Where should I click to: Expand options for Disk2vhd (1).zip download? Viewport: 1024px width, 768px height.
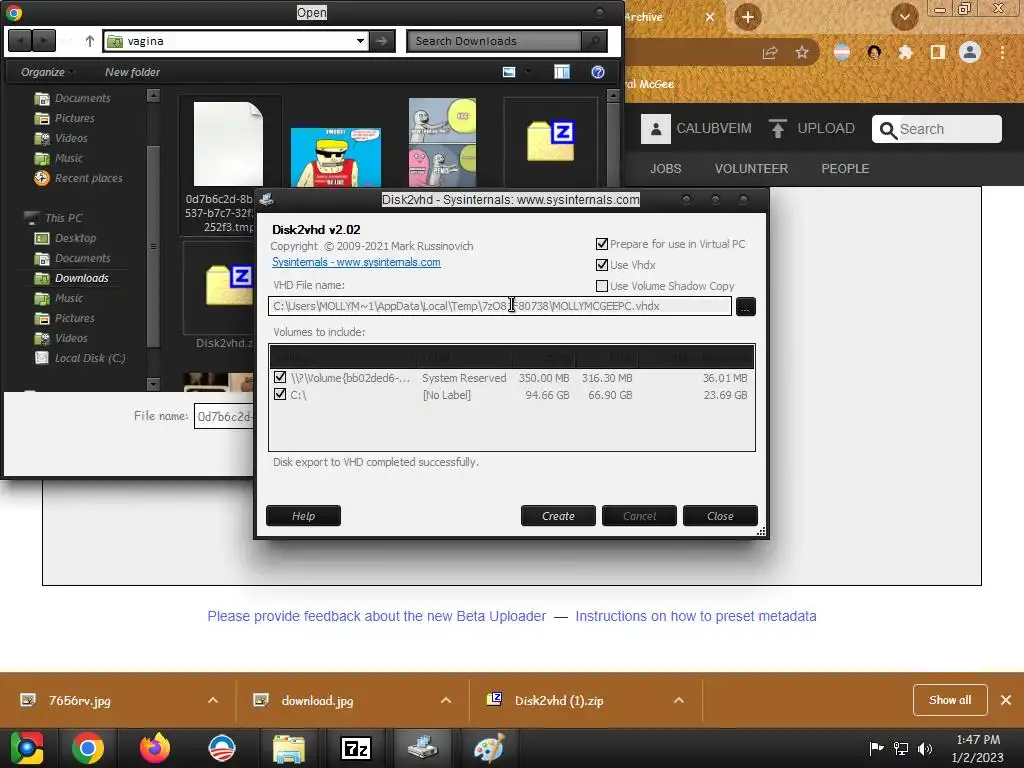point(679,700)
